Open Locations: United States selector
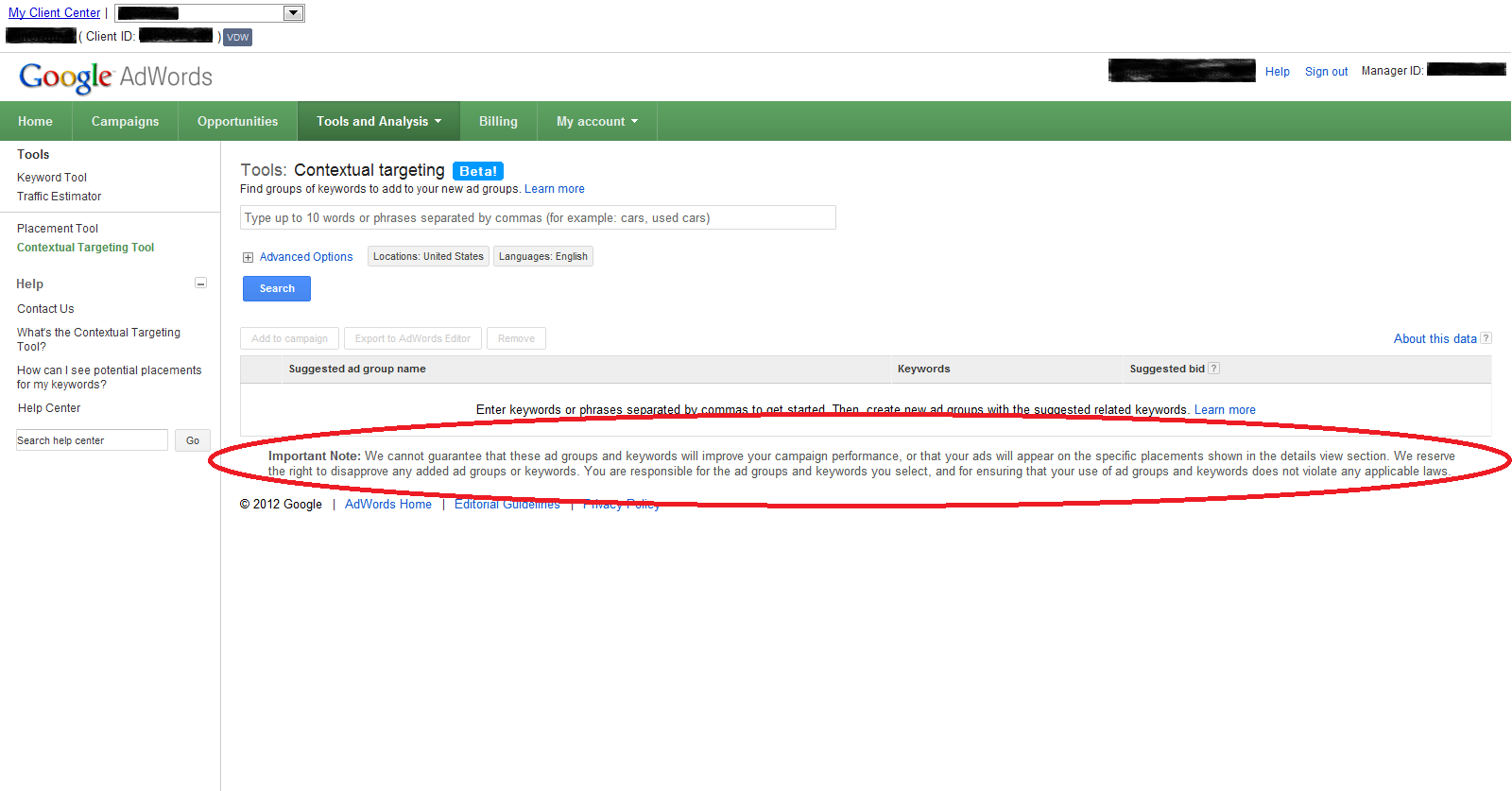Image resolution: width=1512 pixels, height=791 pixels. (428, 256)
